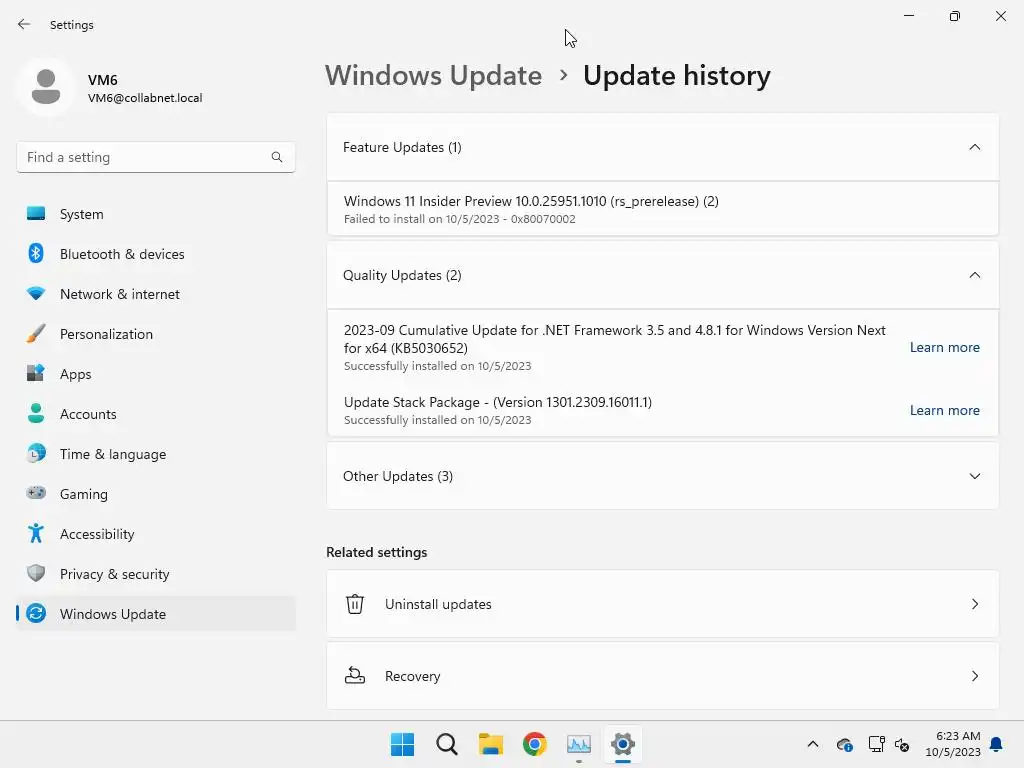Open Uninstall updates via its chevron
1024x768 pixels.
[x=974, y=604]
